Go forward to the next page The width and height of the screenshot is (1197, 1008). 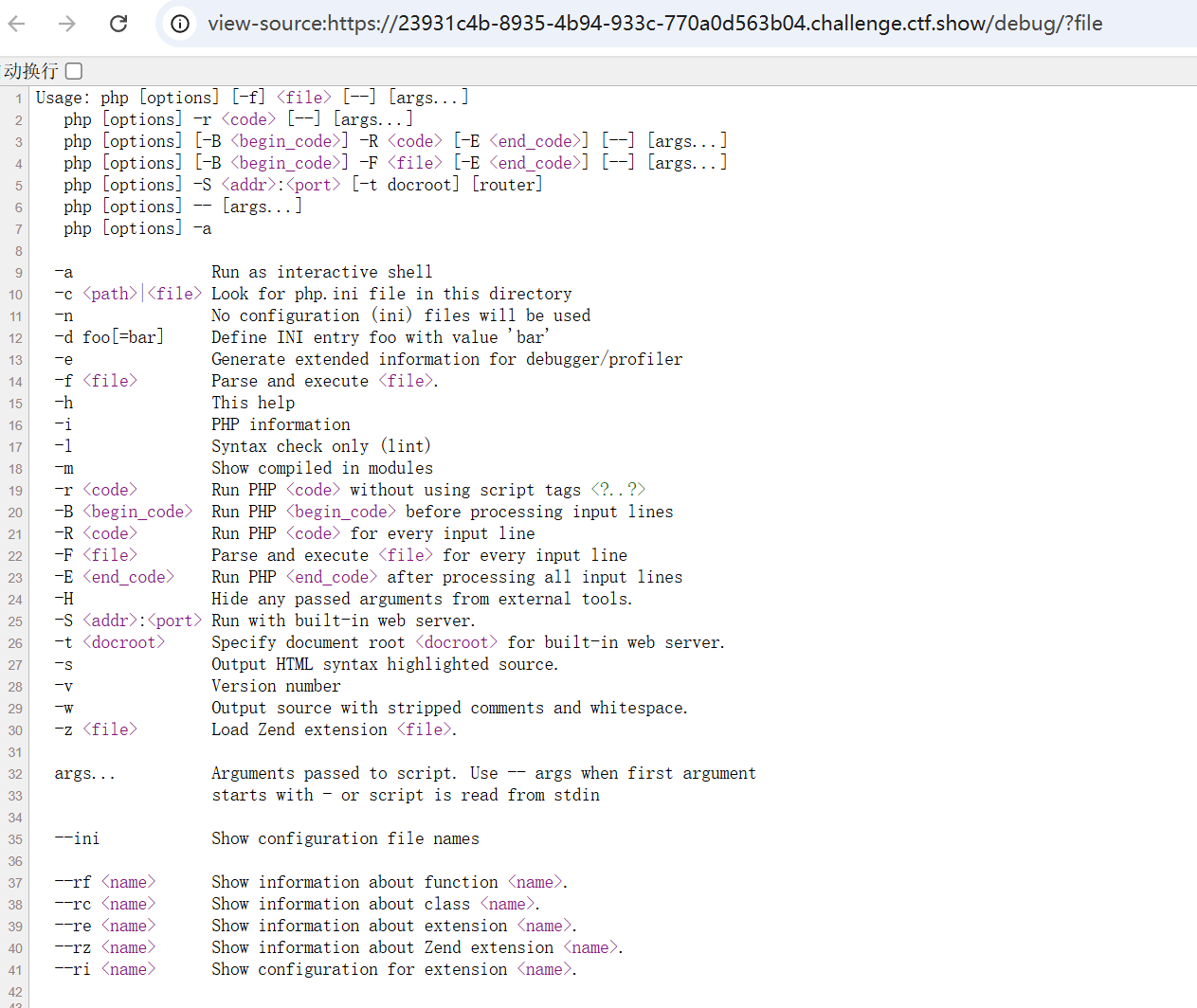(66, 23)
